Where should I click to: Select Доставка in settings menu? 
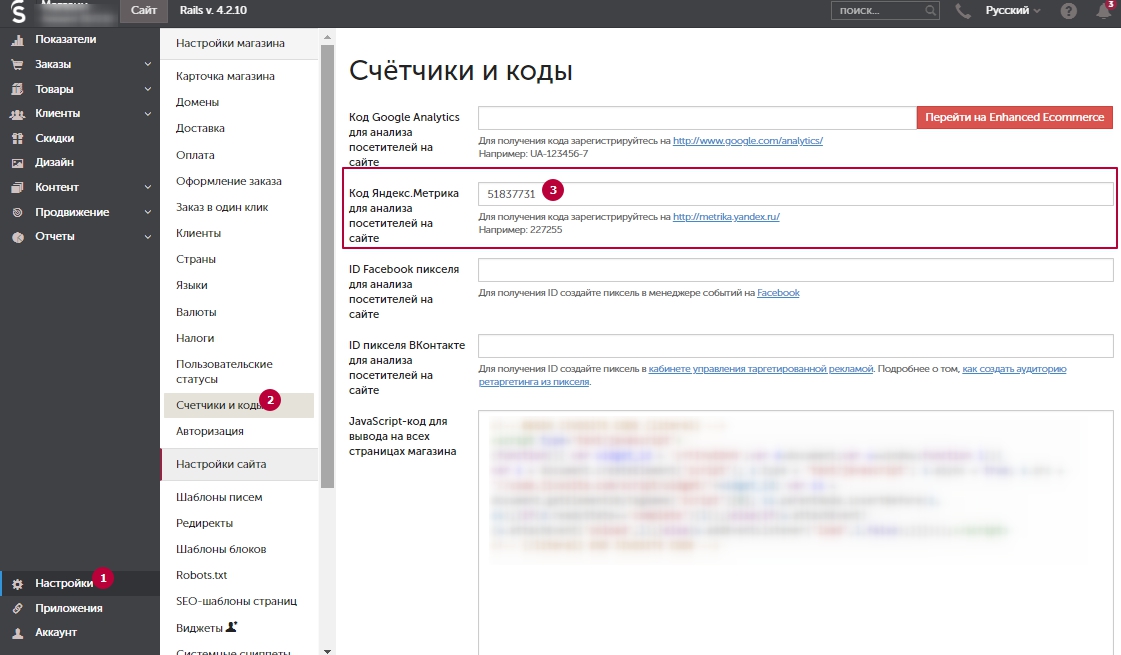pos(200,128)
